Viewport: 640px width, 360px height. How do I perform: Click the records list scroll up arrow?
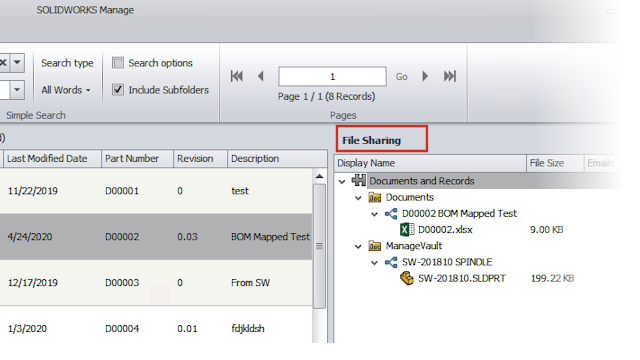pyautogui.click(x=319, y=176)
